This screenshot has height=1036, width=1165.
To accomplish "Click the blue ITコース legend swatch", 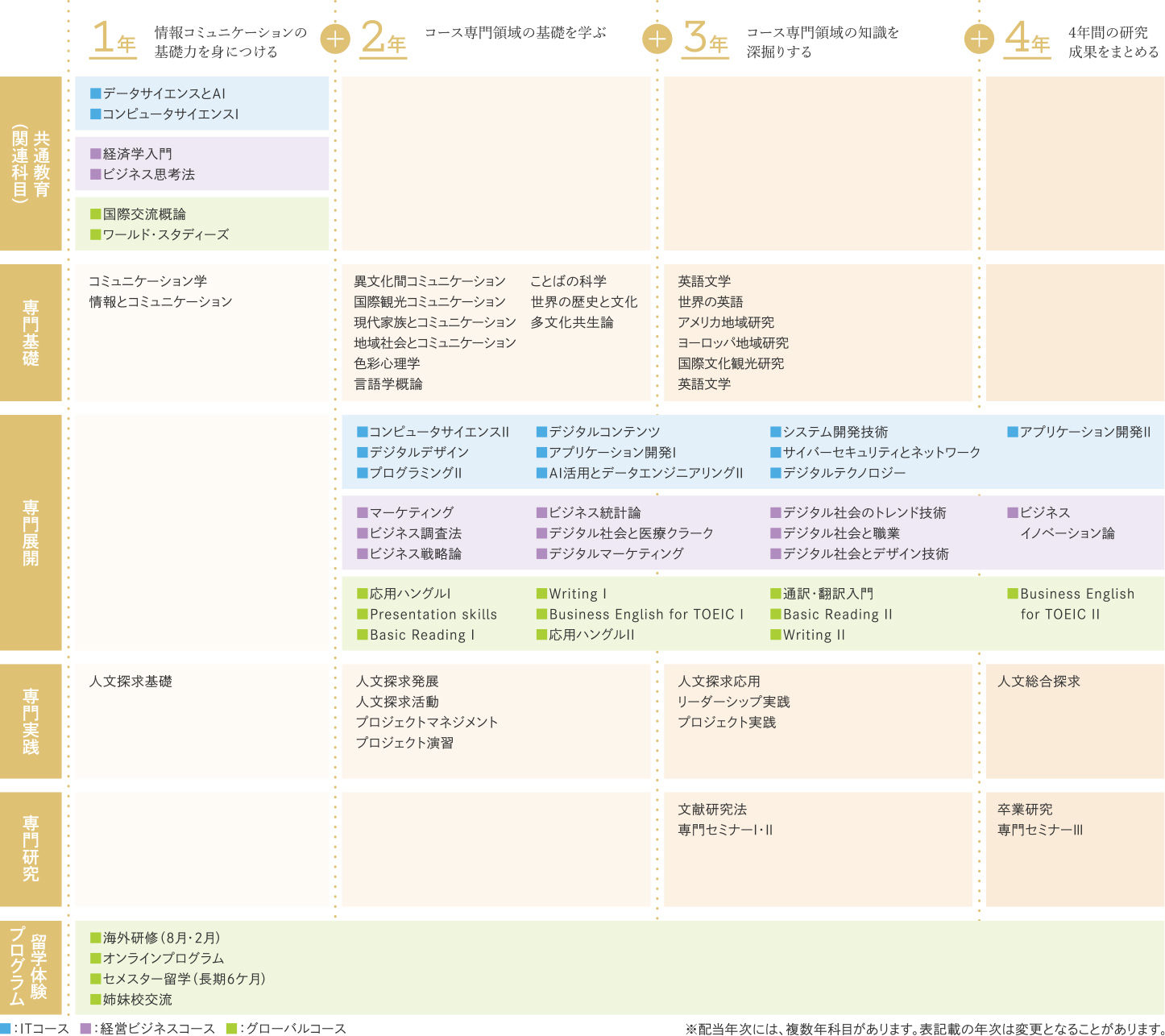I will click(x=6, y=1029).
